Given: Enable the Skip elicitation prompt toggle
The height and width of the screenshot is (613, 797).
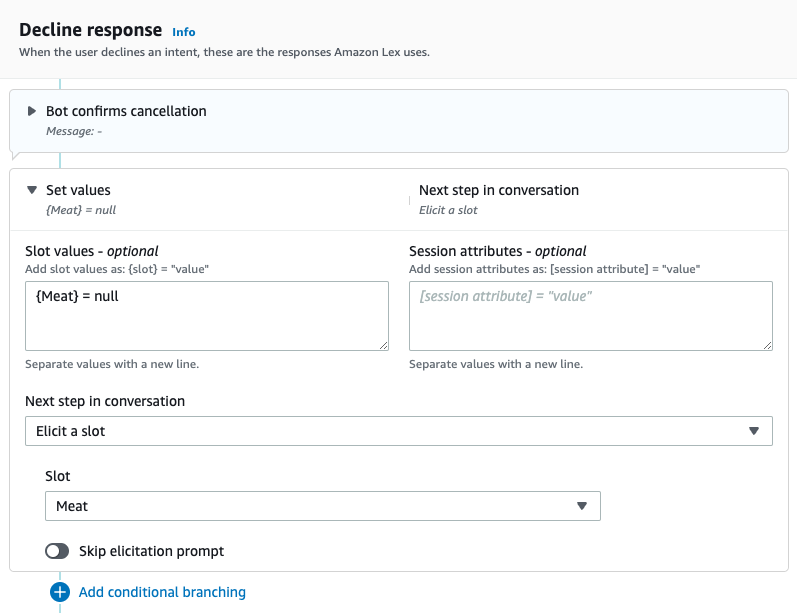Looking at the screenshot, I should click(x=57, y=551).
